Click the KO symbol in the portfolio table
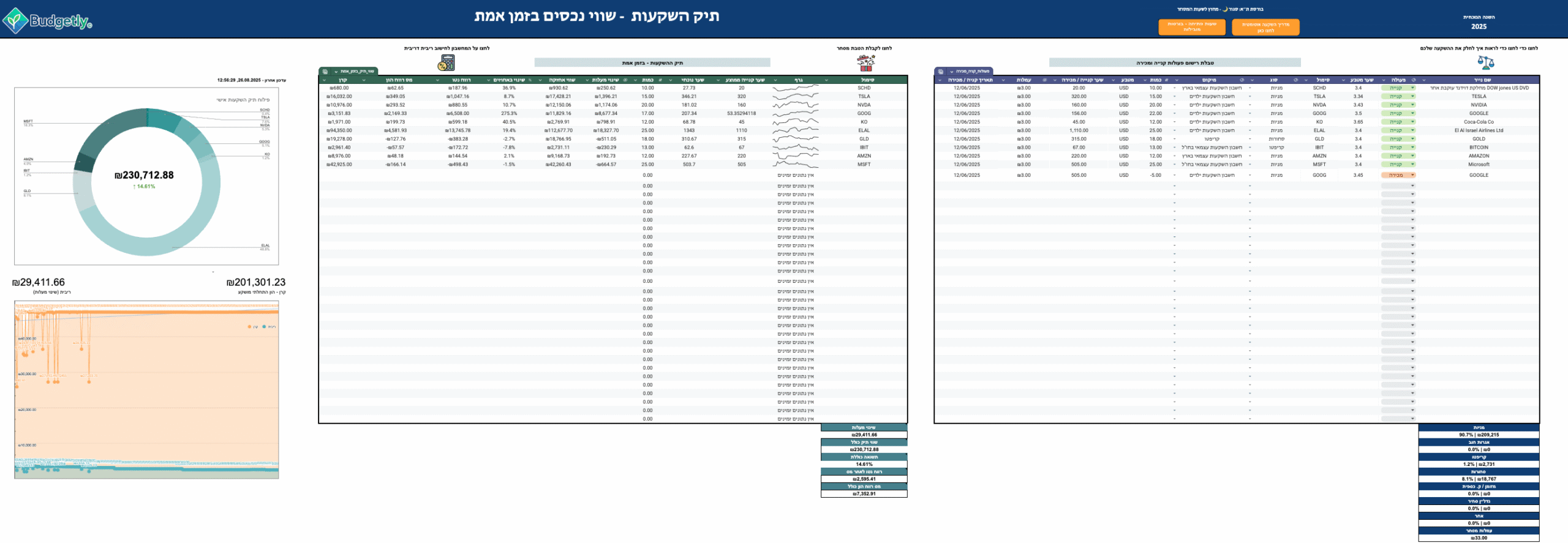This screenshot has height=543, width=1568. tap(864, 122)
